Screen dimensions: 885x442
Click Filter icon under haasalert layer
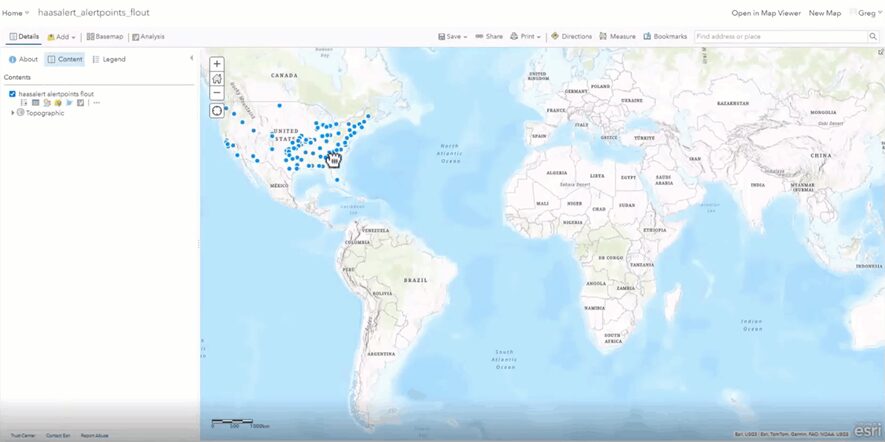(69, 103)
